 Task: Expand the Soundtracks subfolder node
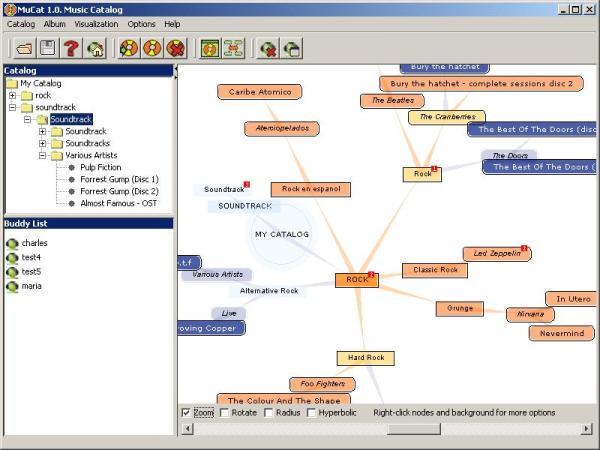42,143
